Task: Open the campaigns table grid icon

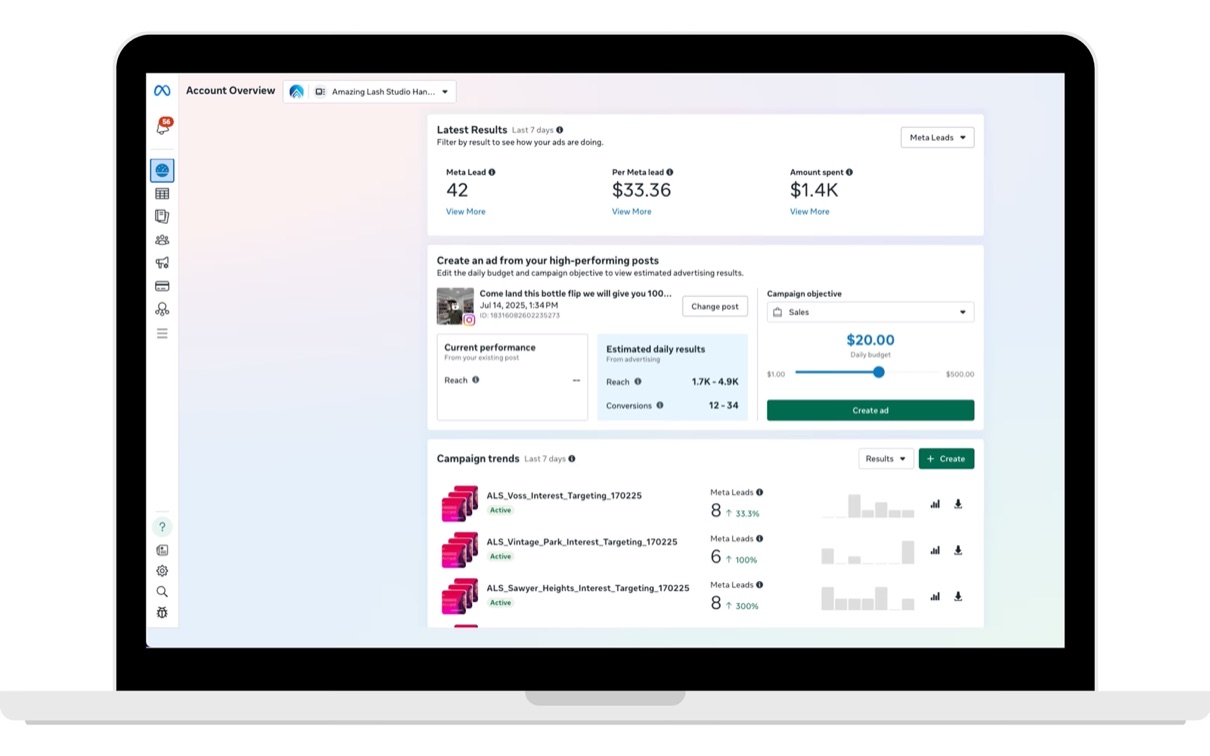Action: 162,194
